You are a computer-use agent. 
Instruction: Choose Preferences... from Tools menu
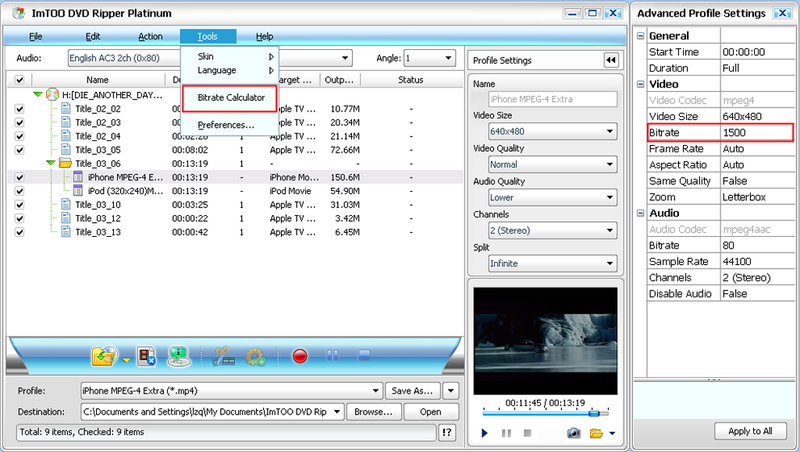[x=226, y=125]
